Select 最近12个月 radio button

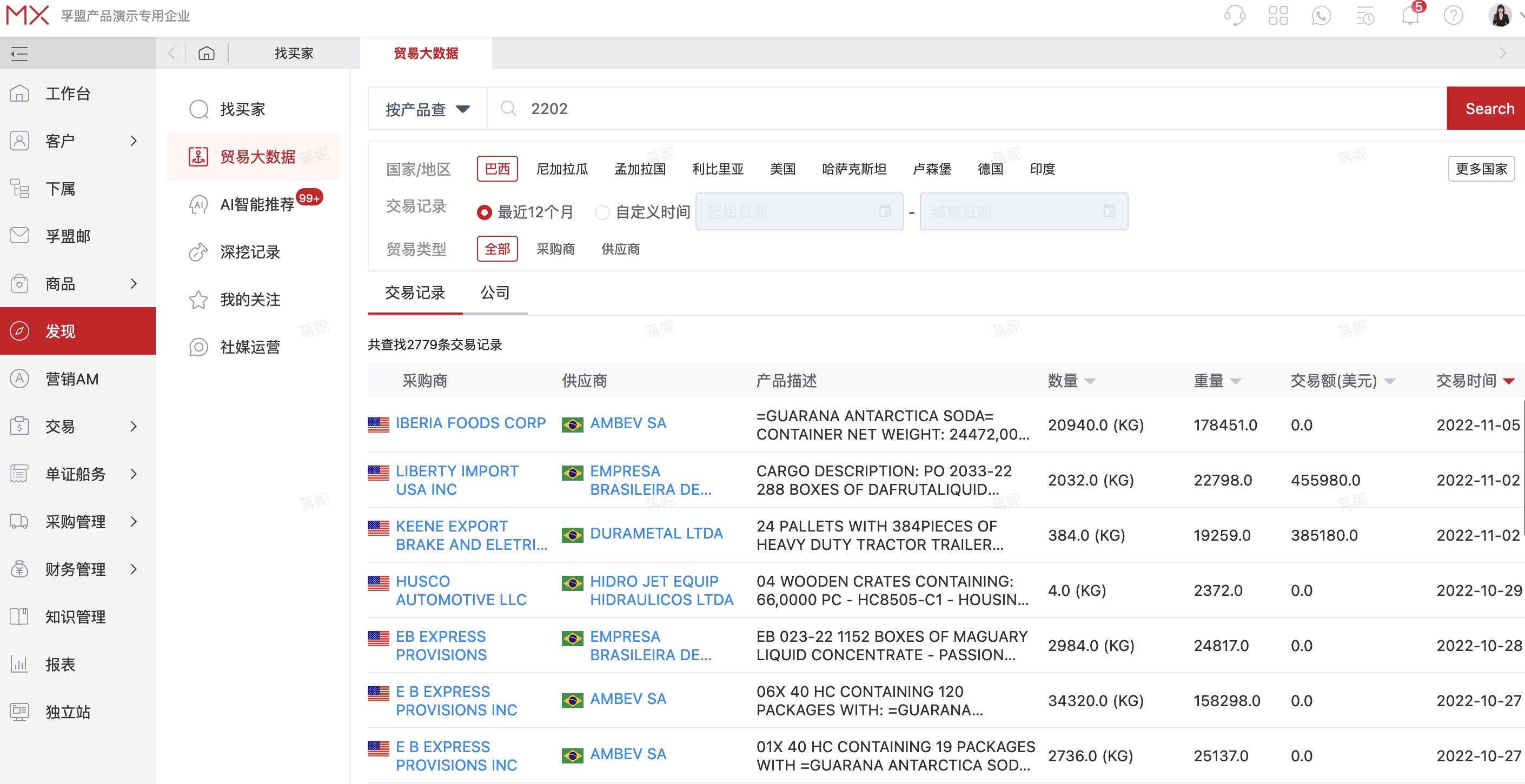tap(484, 212)
